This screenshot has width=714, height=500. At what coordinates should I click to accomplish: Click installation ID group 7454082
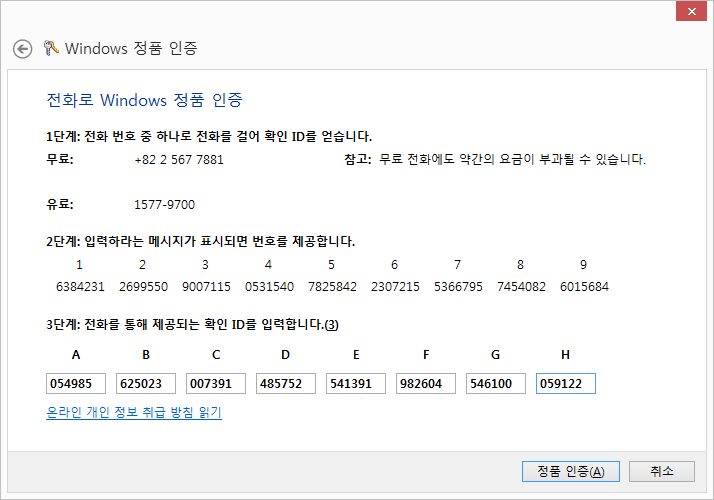coord(521,287)
